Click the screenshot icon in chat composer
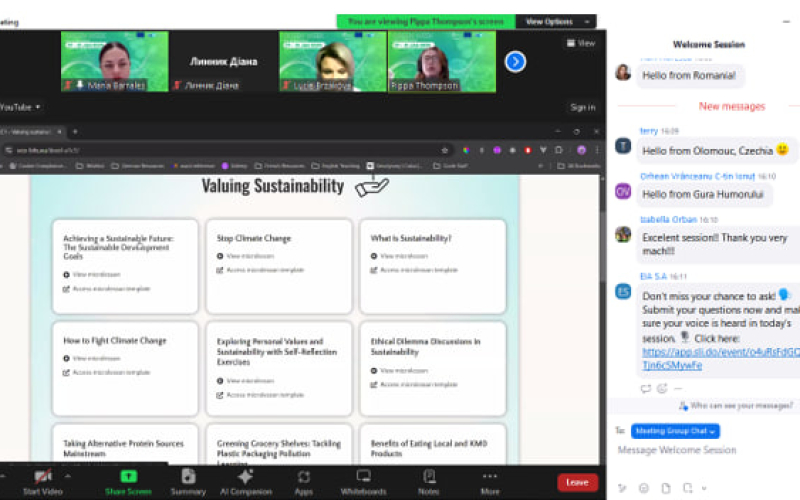Image resolution: width=800 pixels, height=500 pixels. tap(687, 488)
